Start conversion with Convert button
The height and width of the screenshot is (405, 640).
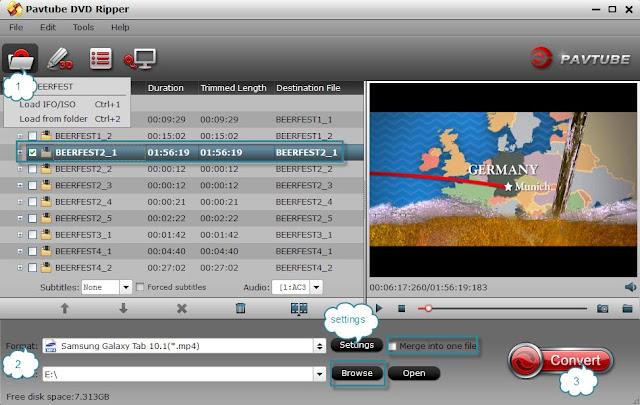(x=561, y=360)
